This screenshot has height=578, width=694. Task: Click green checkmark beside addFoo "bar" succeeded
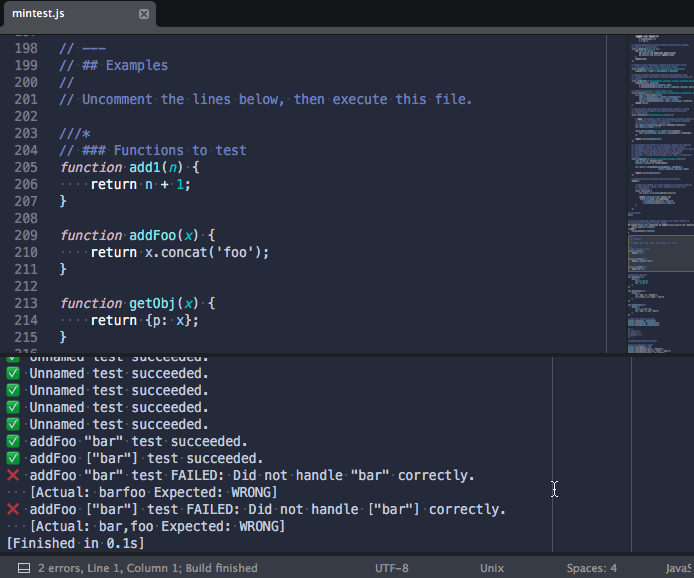tap(13, 441)
